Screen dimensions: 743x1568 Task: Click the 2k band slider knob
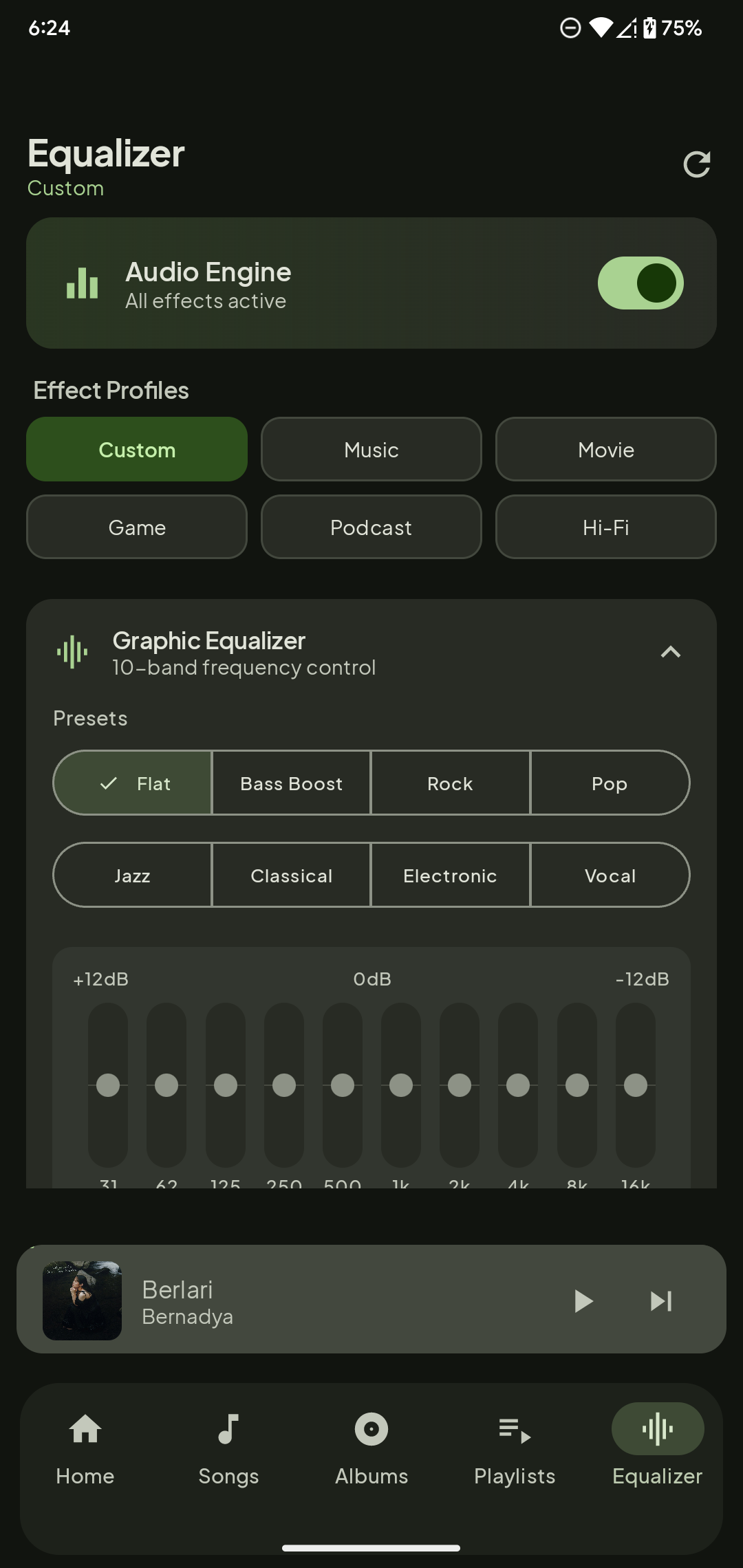click(x=460, y=1085)
